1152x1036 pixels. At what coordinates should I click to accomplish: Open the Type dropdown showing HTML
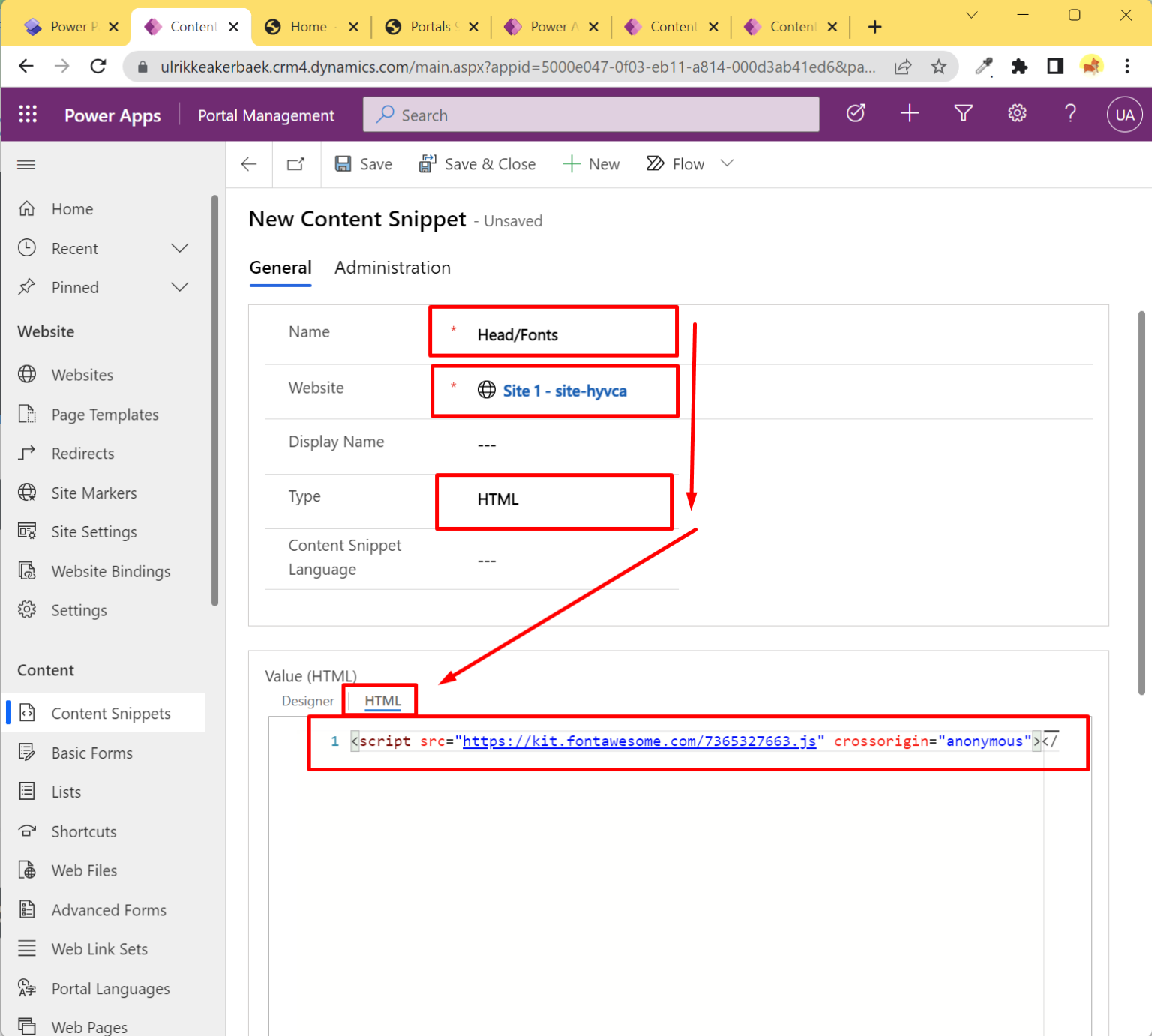tap(574, 499)
